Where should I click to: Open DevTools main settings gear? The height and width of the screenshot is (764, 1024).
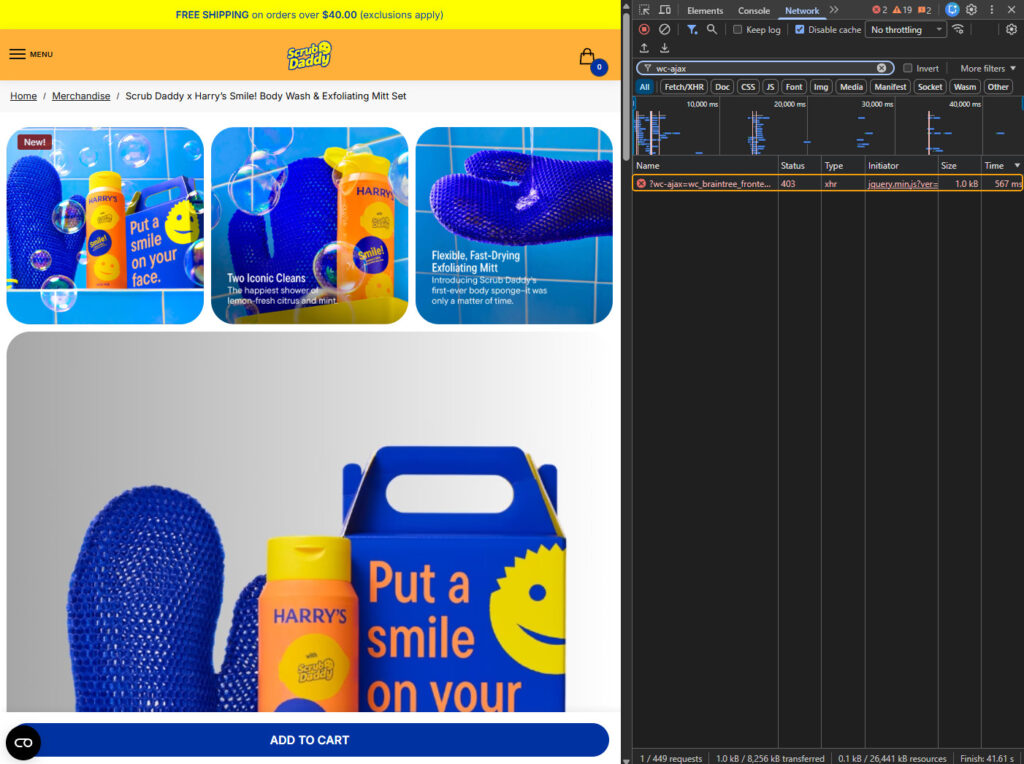[x=971, y=10]
